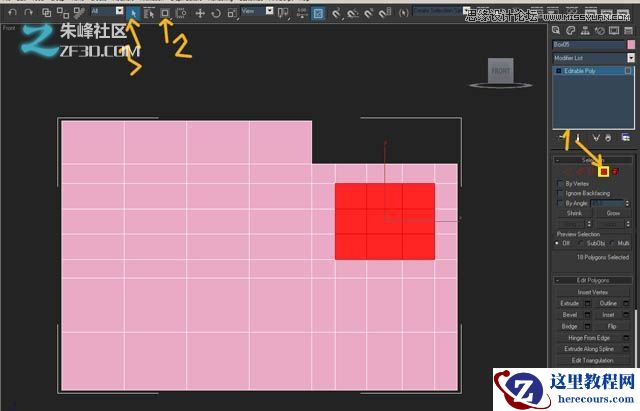Click the Bridge button
The image size is (640, 411).
[x=570, y=326]
